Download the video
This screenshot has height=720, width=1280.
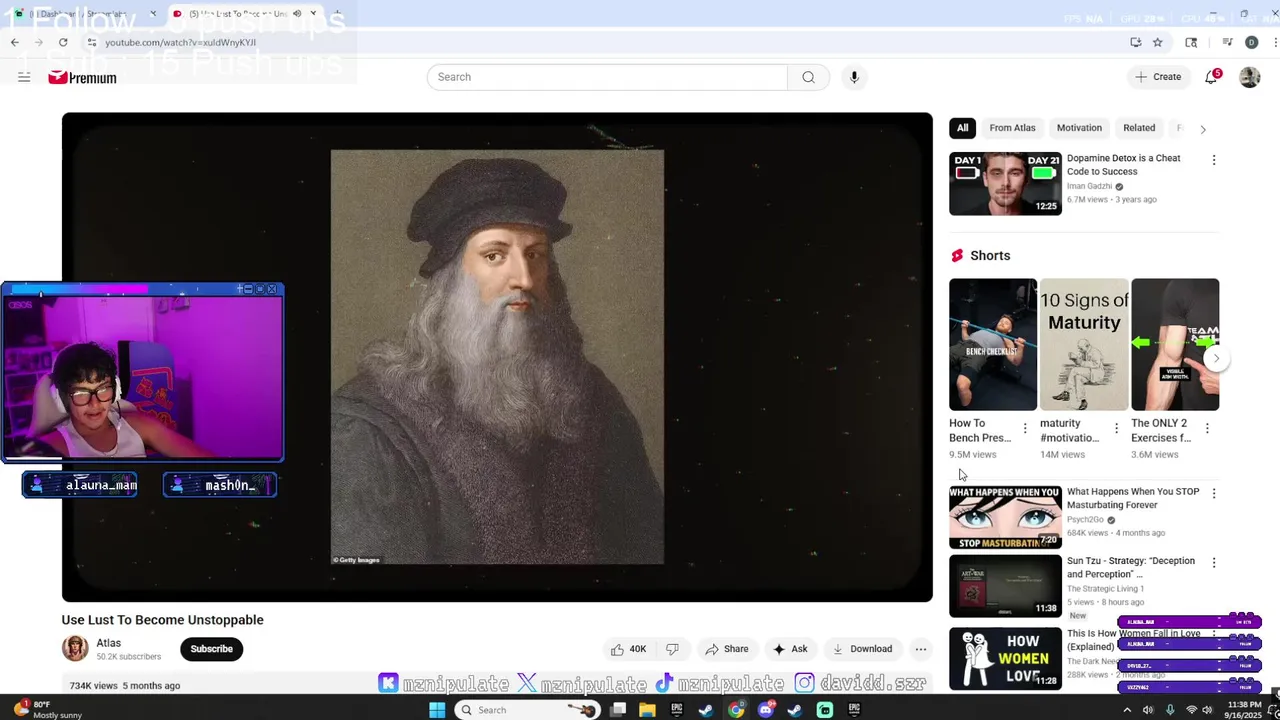[x=862, y=649]
